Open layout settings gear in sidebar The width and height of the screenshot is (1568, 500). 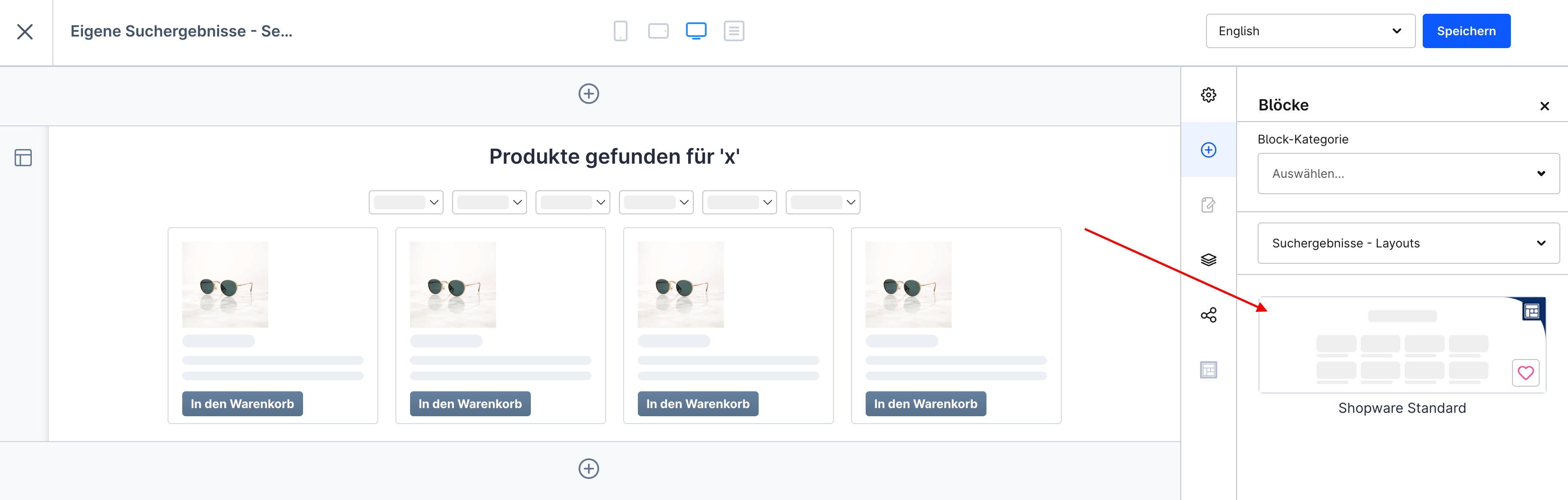coord(1208,95)
